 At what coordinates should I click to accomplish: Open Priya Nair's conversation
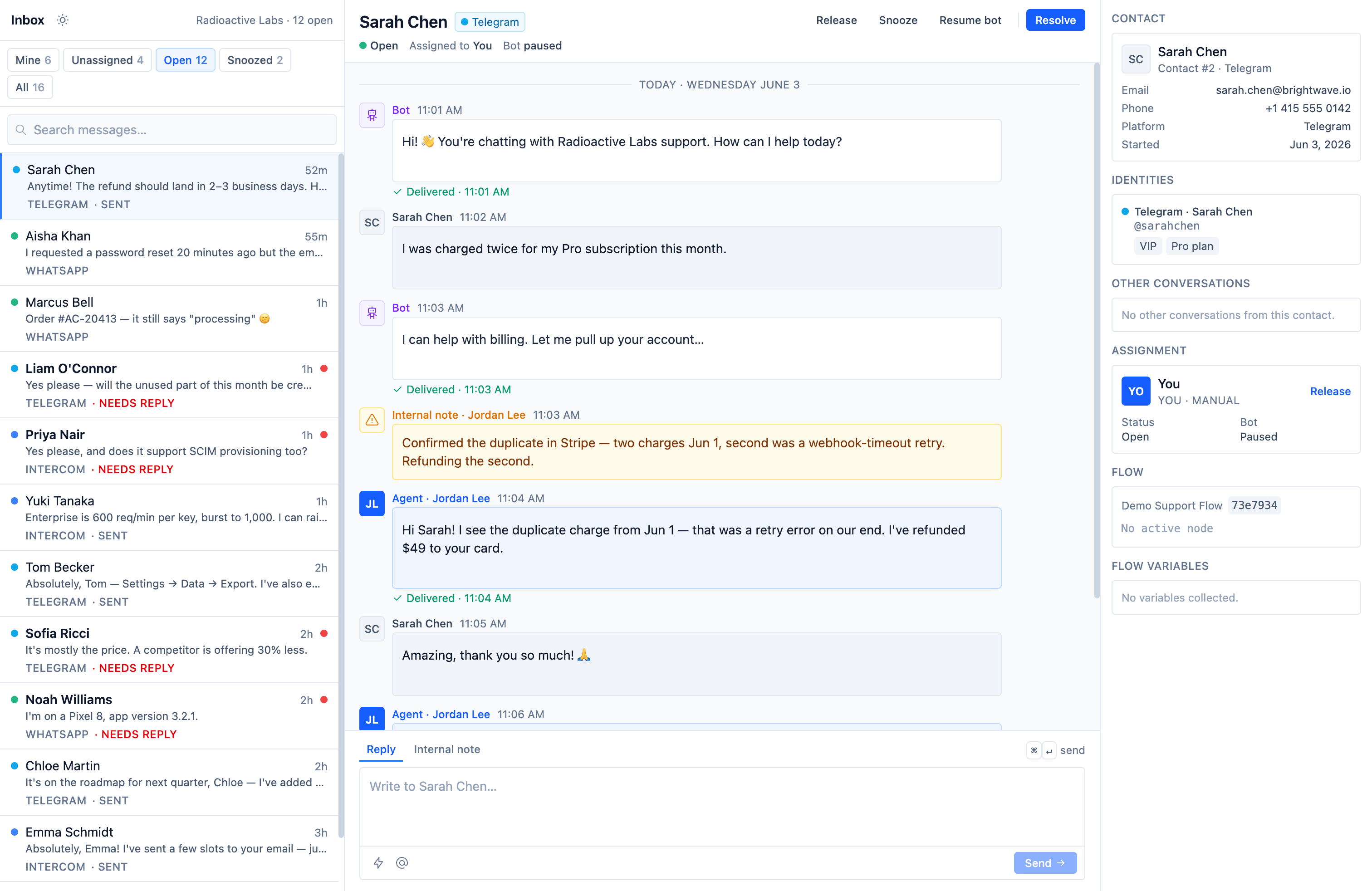pos(170,451)
